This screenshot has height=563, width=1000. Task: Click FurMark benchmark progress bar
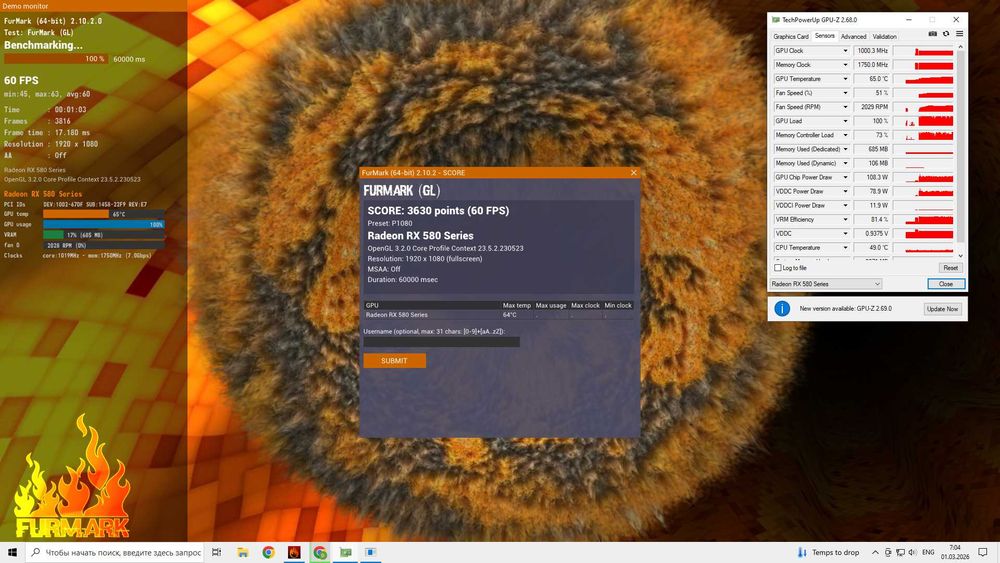56,59
